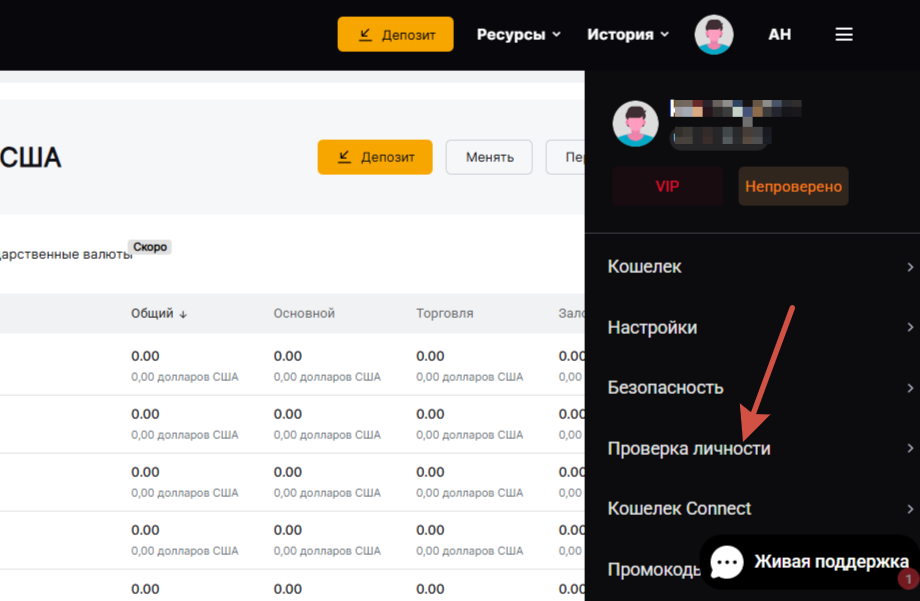
Task: Expand the Кошелек chevron arrow
Action: click(909, 267)
